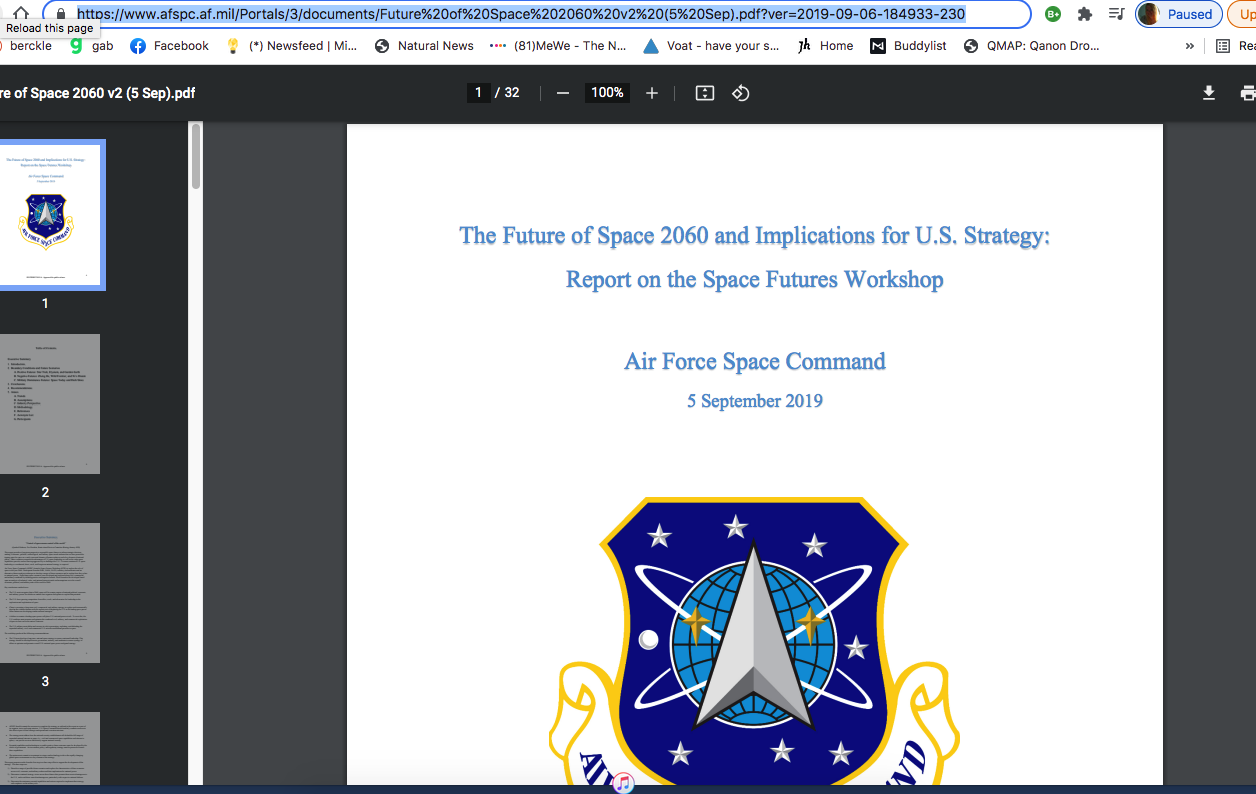The width and height of the screenshot is (1256, 794).
Task: Click the URL address bar
Action: (536, 14)
